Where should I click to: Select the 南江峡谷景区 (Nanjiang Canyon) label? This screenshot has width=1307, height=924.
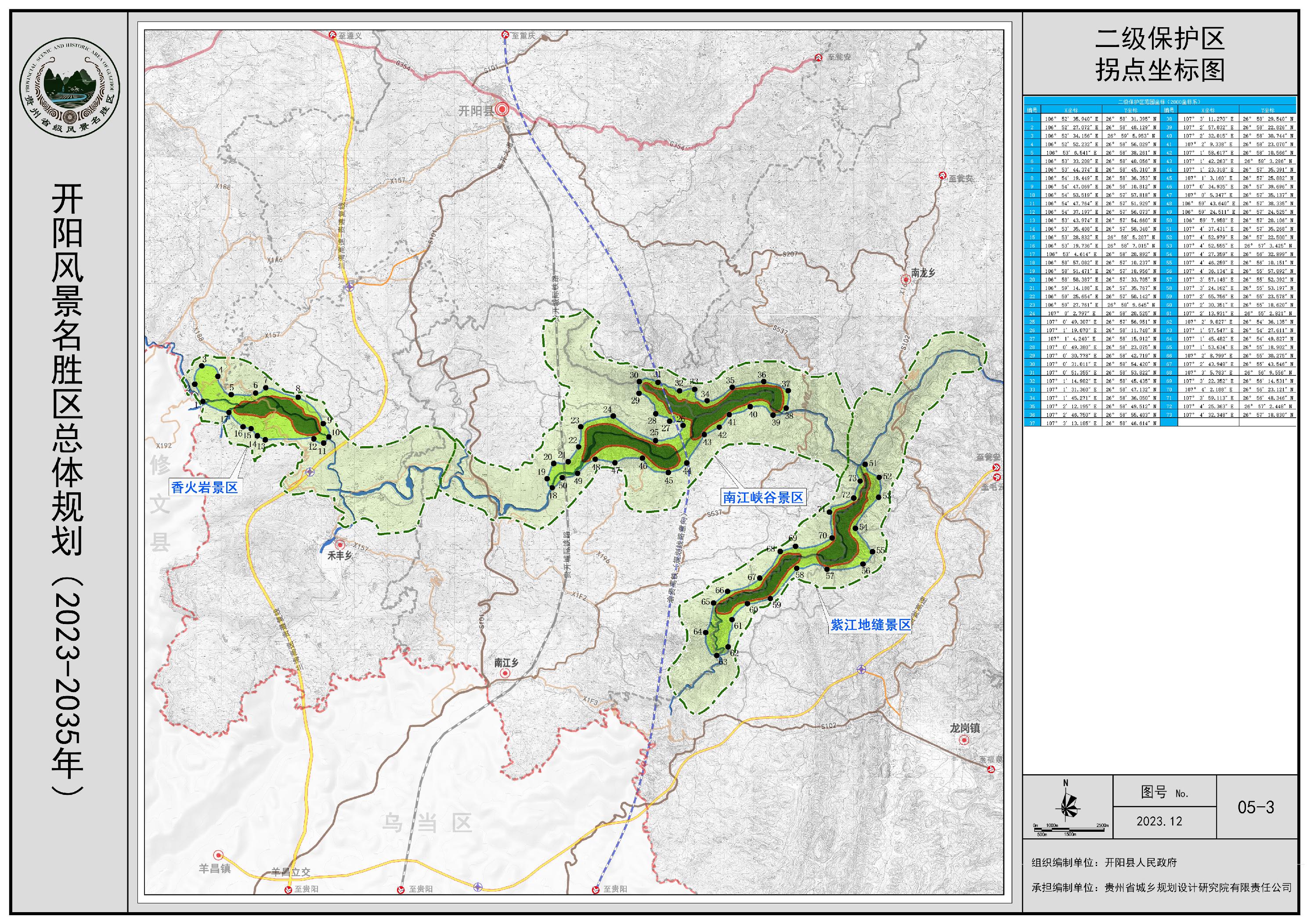[763, 498]
